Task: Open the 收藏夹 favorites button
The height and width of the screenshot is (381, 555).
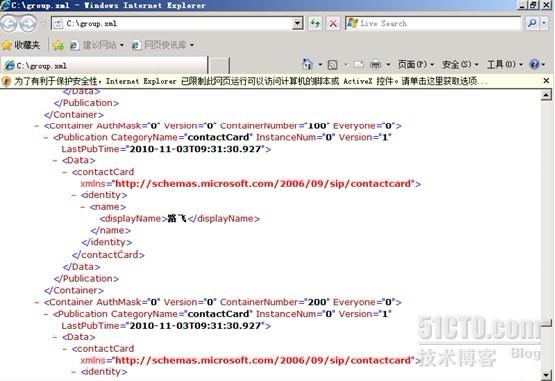Action: pyautogui.click(x=21, y=45)
